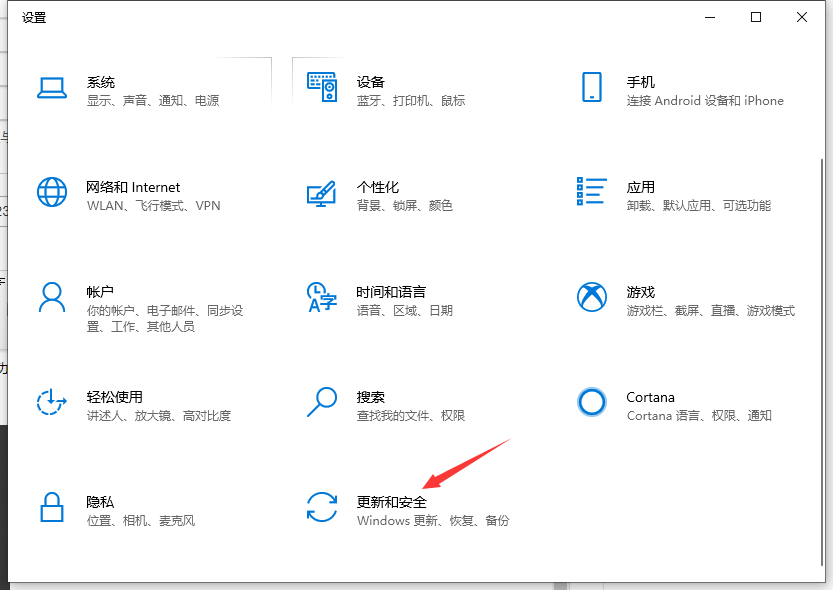
Task: Open 网络和 Internet with the globe icon
Action: tap(52, 193)
